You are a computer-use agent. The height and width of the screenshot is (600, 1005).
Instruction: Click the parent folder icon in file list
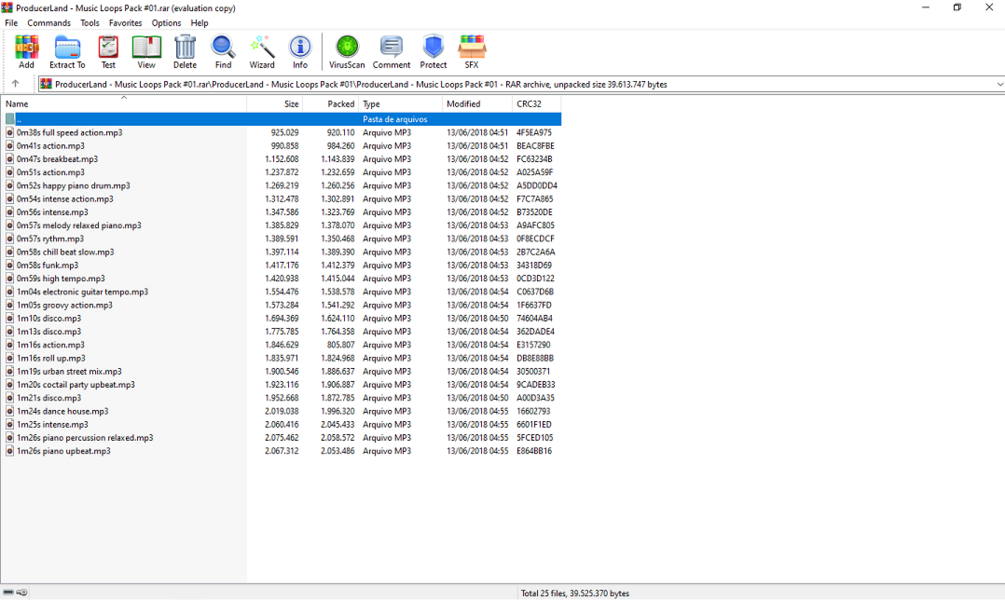[10, 119]
